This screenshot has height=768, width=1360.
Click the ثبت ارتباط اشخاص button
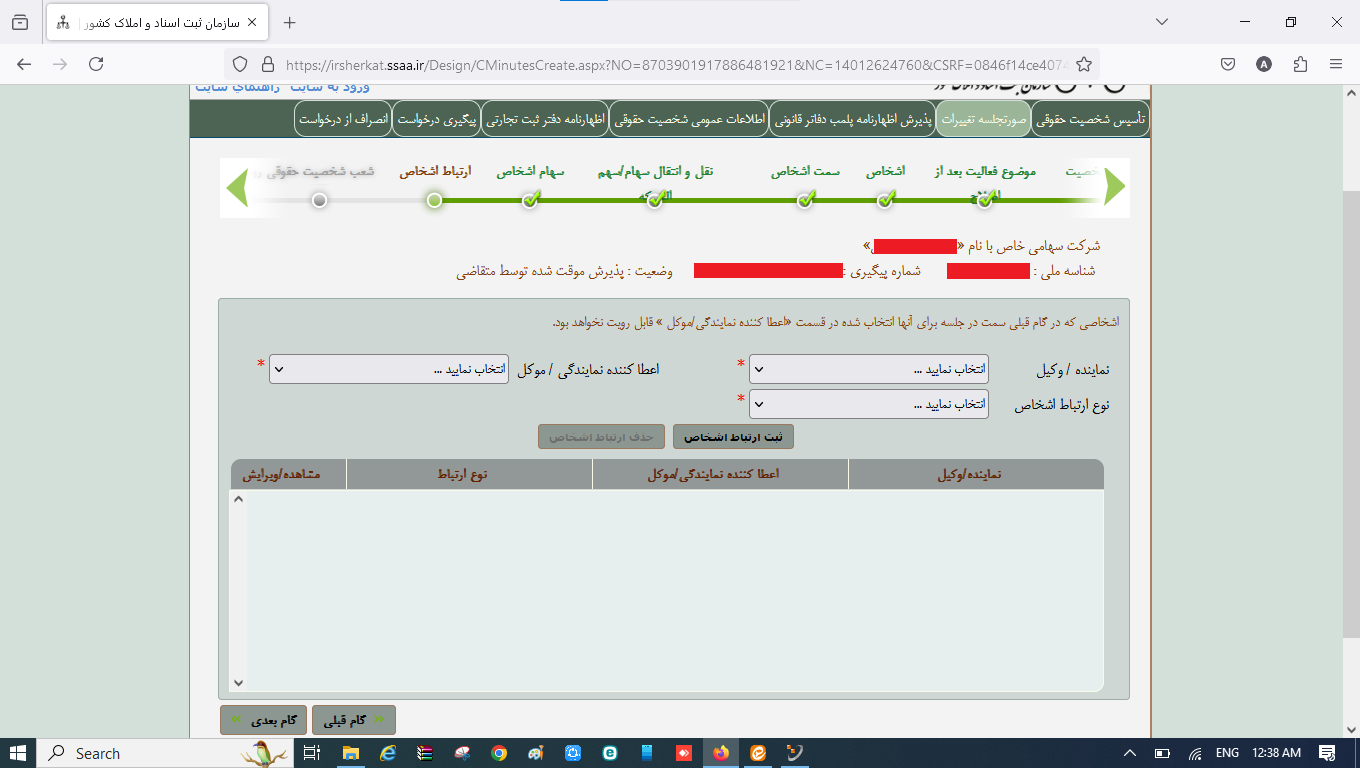tap(733, 437)
